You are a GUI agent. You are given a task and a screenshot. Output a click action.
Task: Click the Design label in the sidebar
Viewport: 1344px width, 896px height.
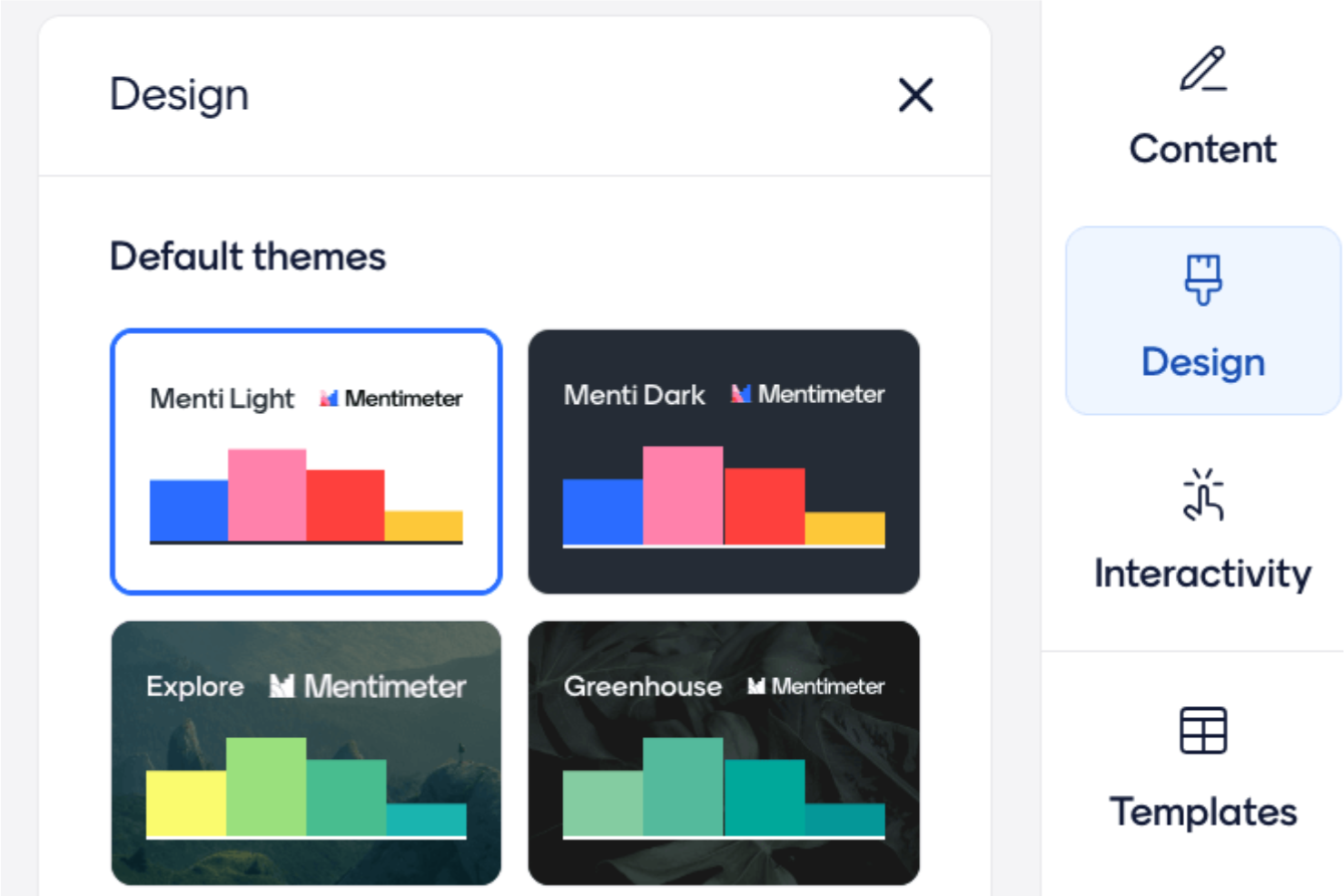[x=1203, y=362]
